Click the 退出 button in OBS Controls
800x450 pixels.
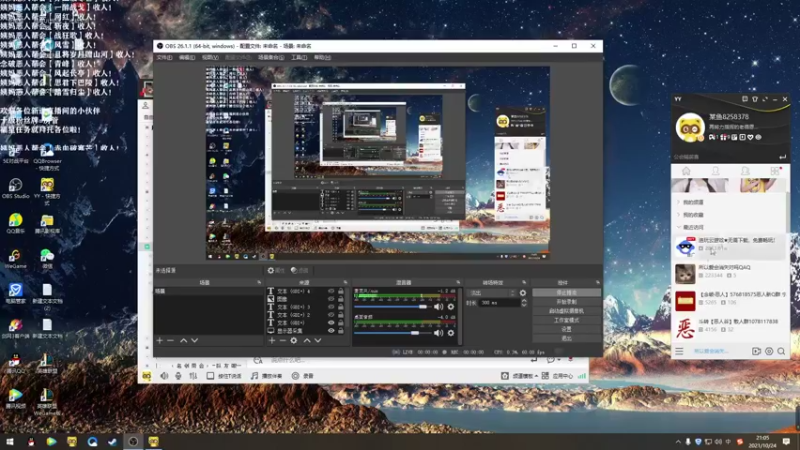566,338
